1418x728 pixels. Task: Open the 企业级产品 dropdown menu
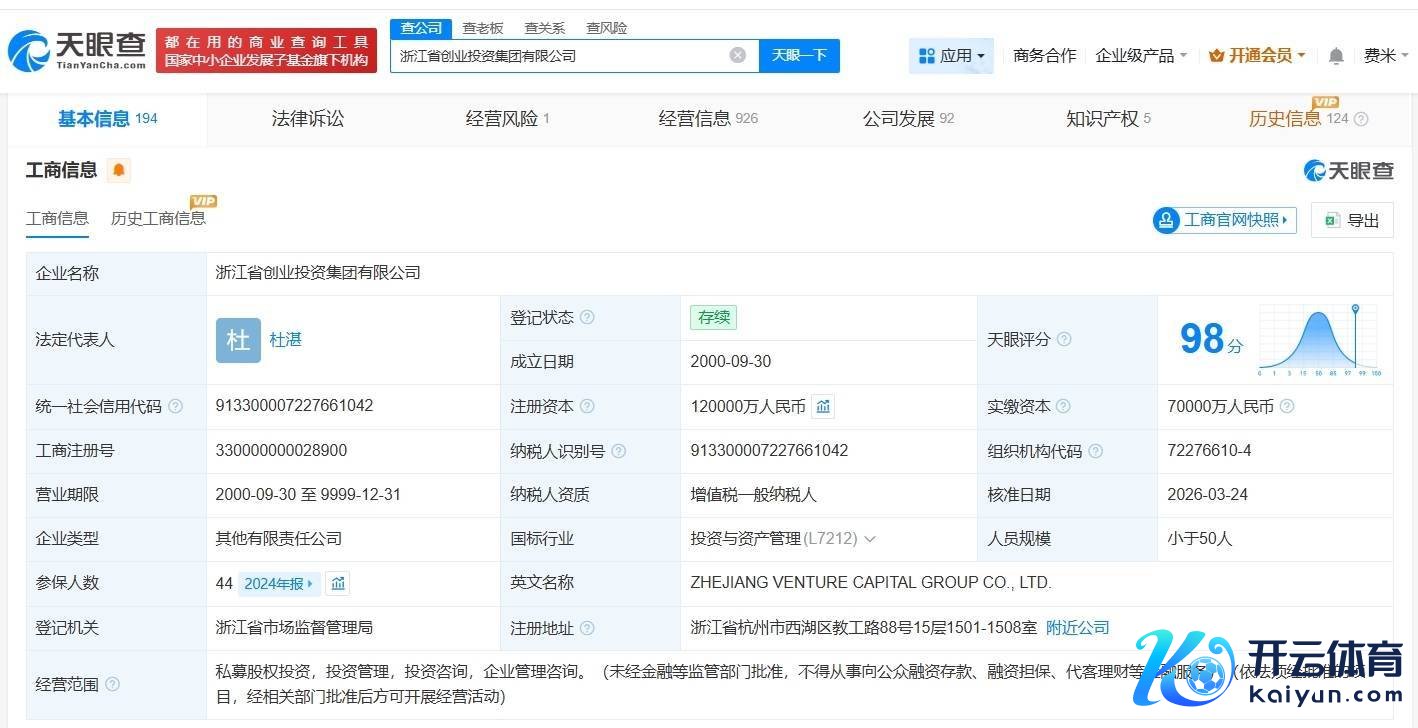[1141, 56]
